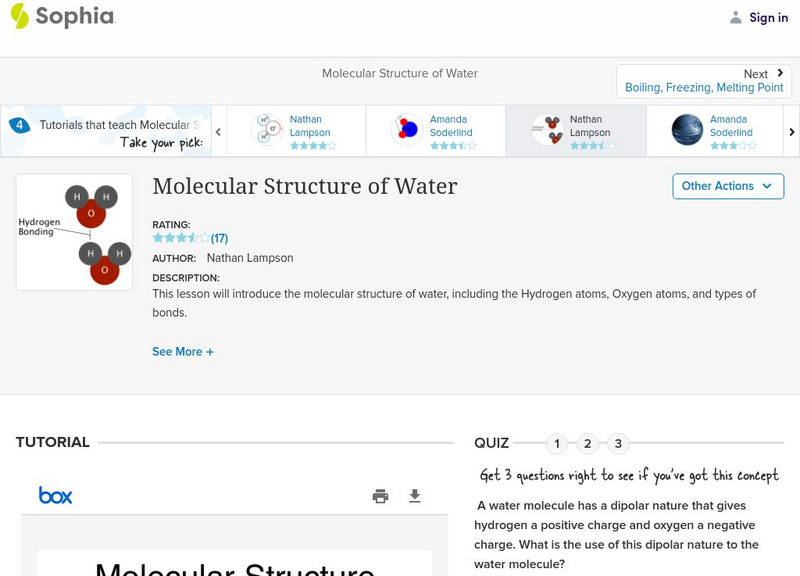The height and width of the screenshot is (576, 800).
Task: Click the star rating under Molecular Structure title
Action: [180, 239]
